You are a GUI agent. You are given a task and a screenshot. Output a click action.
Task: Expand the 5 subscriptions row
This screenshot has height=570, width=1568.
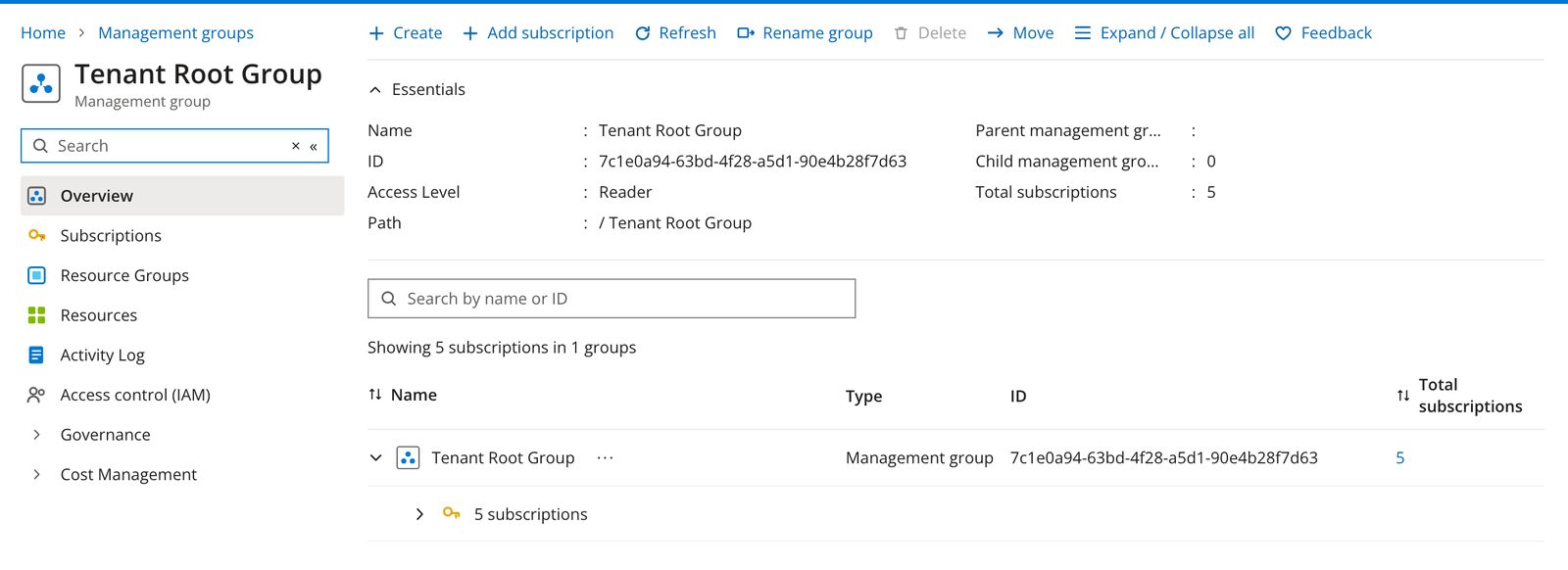pyautogui.click(x=419, y=514)
